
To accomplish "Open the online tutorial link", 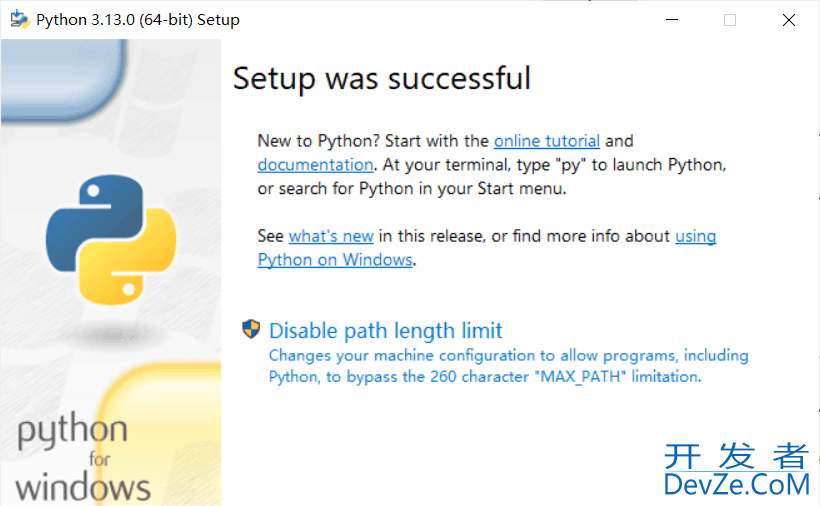I will [x=546, y=141].
